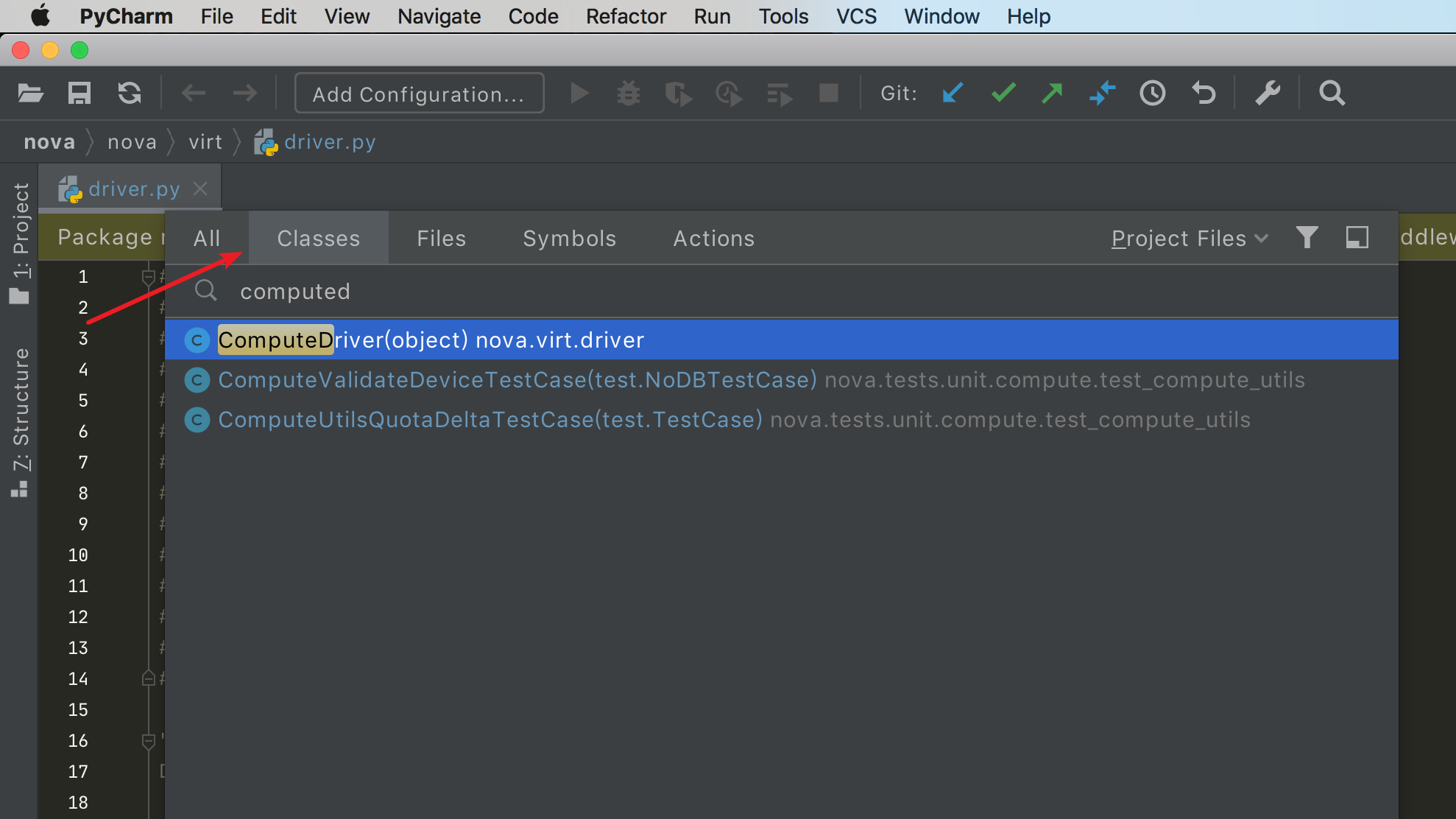Screen dimensions: 1456x819
Task: Click the Add Configuration button
Action: click(x=419, y=94)
